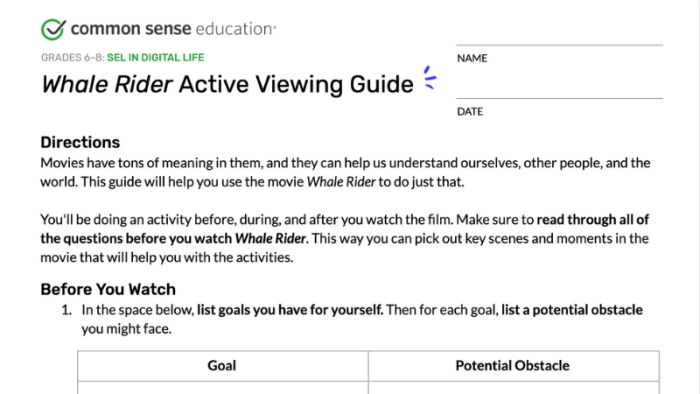Click the blank line above DATE

tap(559, 98)
